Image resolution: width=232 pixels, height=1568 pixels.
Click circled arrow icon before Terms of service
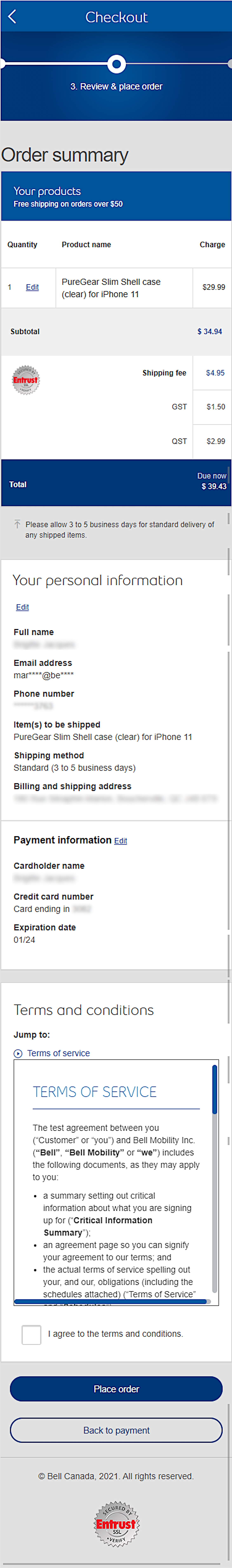18,1053
